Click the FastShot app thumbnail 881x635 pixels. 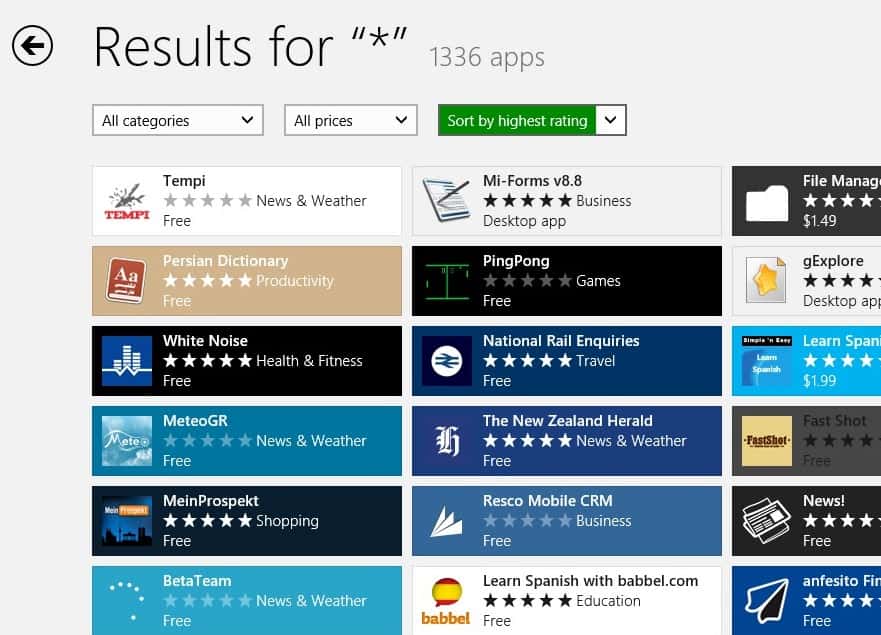click(767, 441)
